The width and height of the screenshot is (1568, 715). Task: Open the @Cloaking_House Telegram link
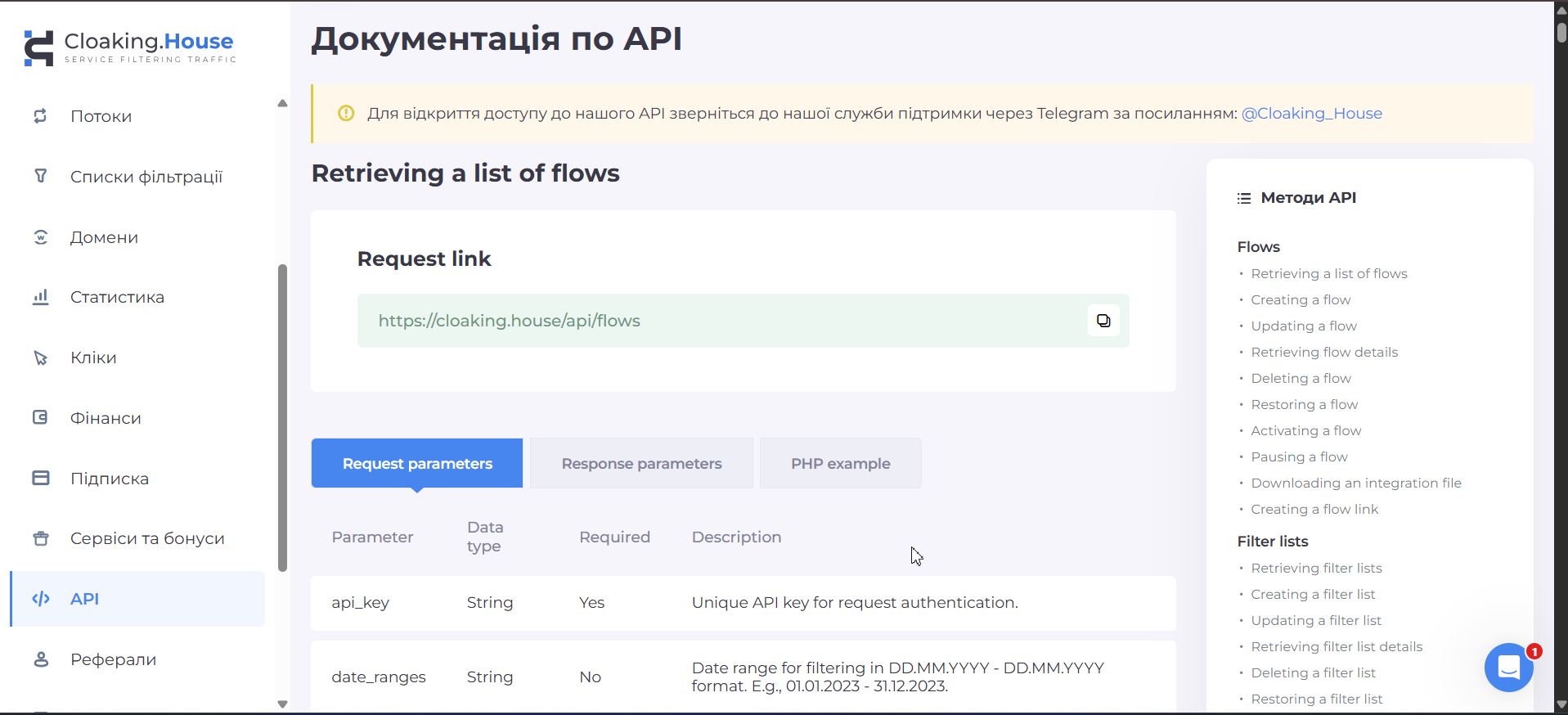click(1311, 114)
